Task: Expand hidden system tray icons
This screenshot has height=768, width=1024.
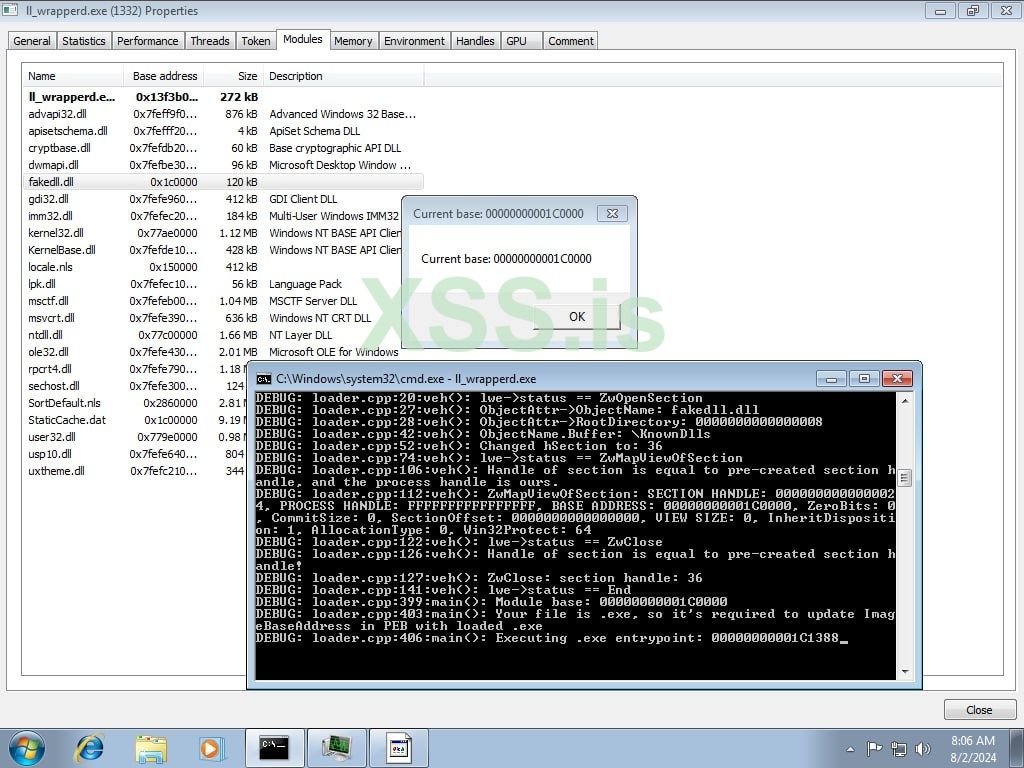Action: (x=850, y=748)
